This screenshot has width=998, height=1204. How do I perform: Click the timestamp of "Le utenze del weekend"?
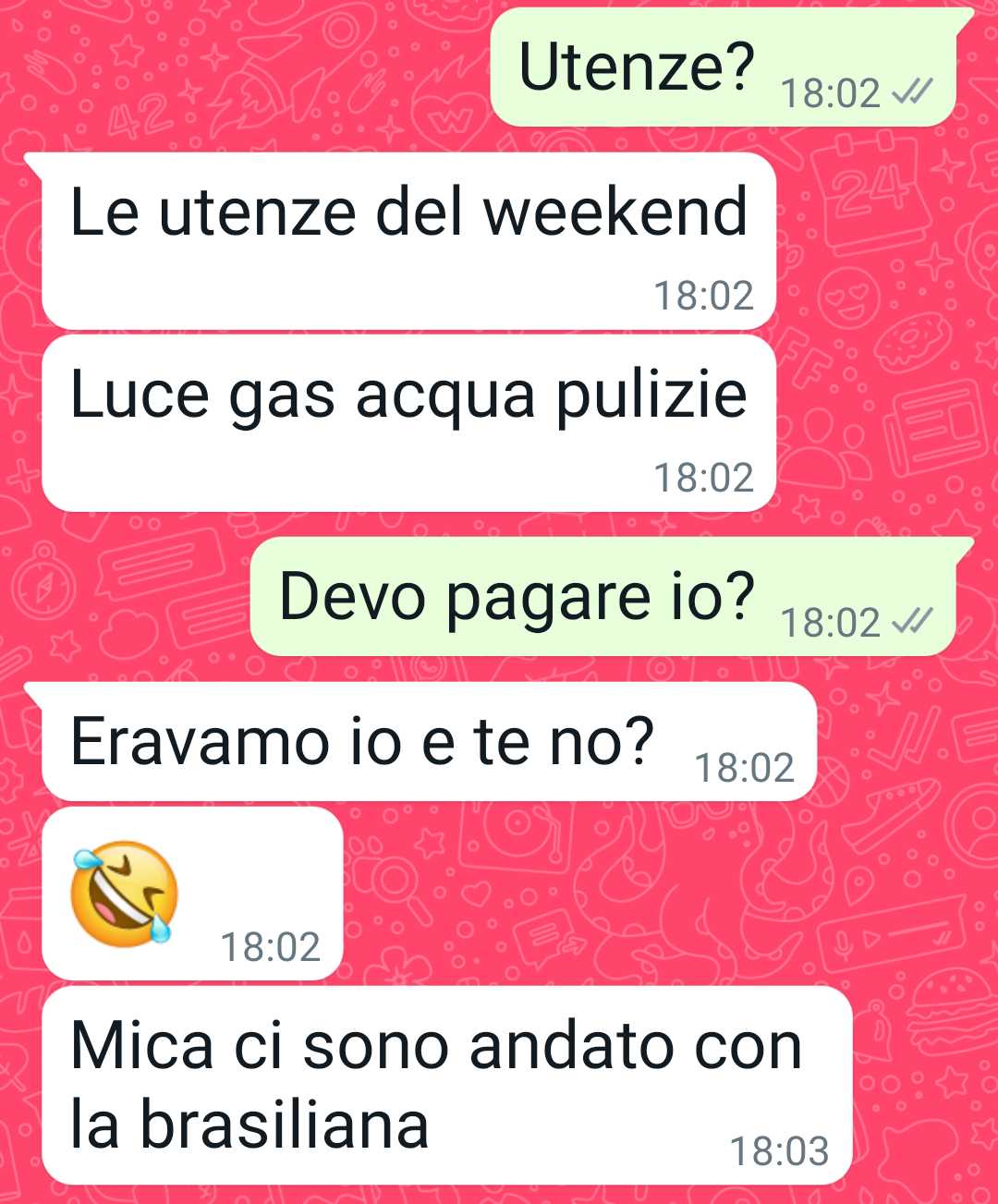[x=703, y=296]
